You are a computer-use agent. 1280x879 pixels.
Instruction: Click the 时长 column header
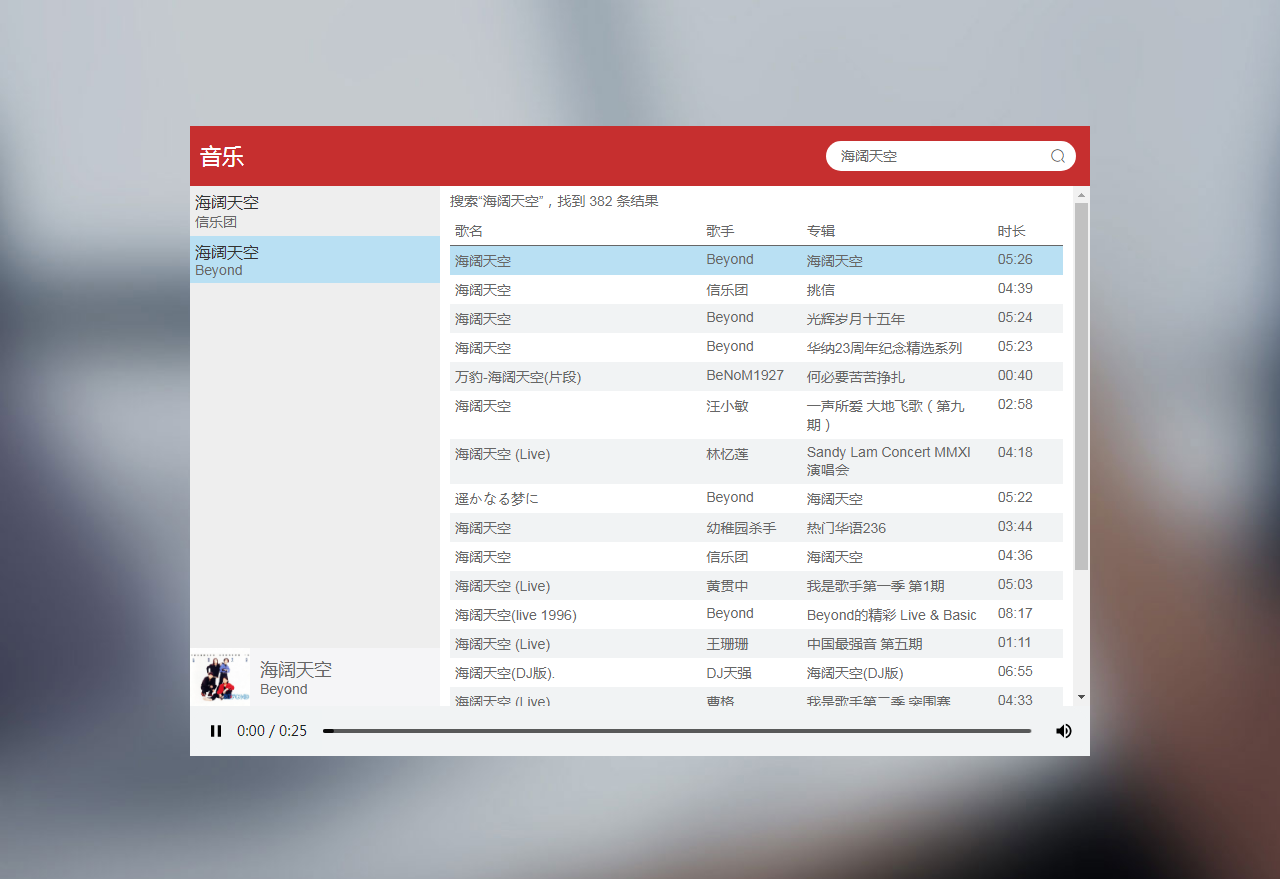pyautogui.click(x=1011, y=231)
